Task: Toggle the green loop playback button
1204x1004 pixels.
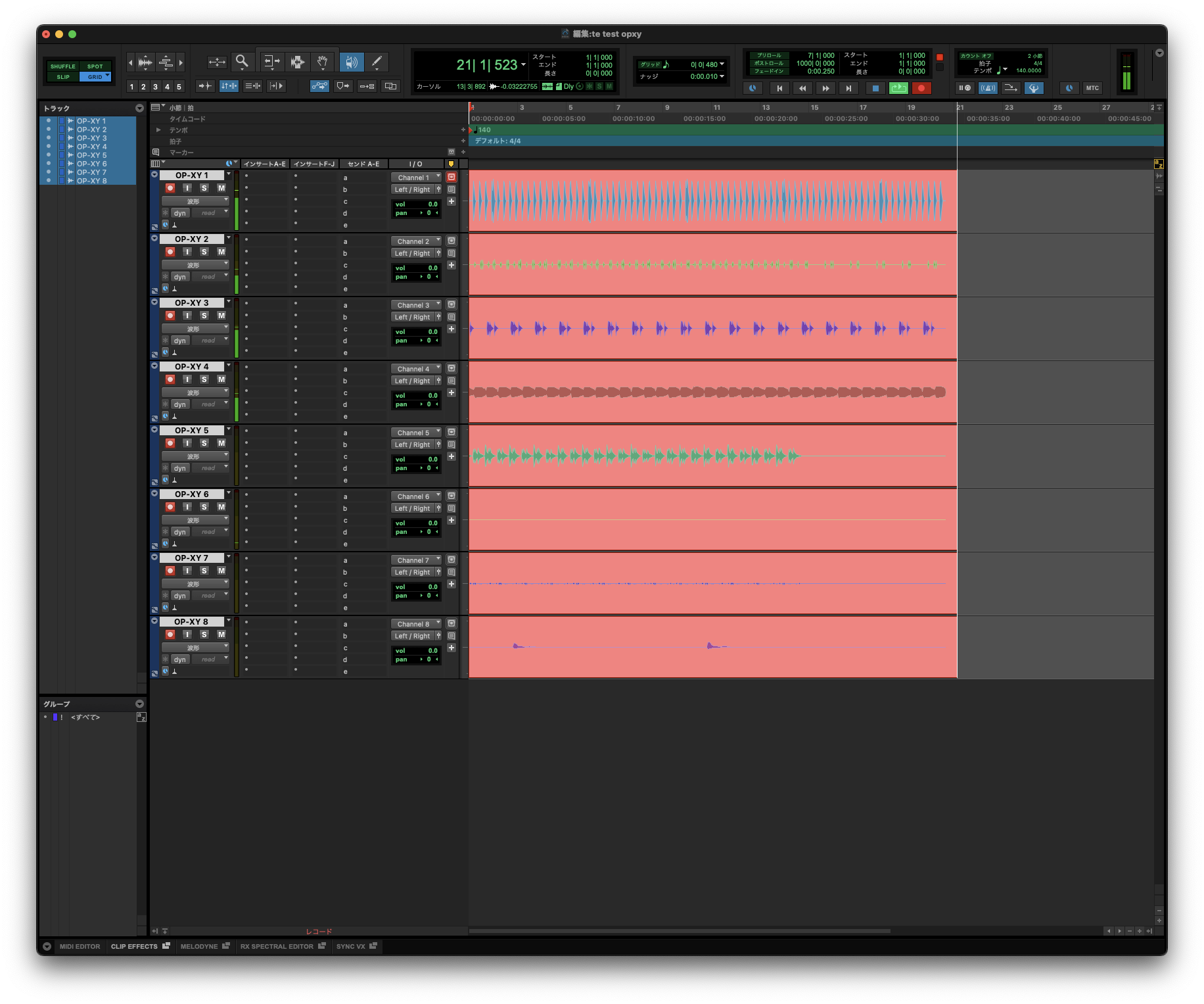Action: tap(898, 88)
